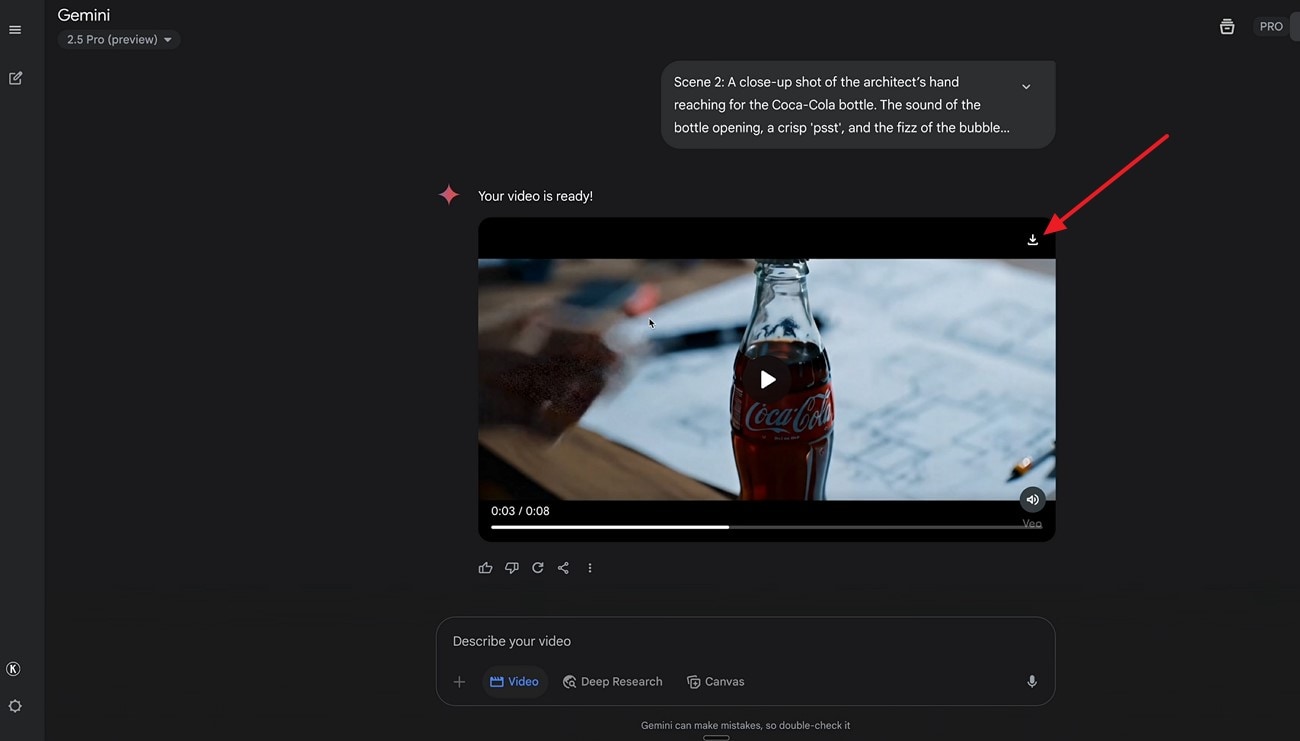Click the Gemini logo text
This screenshot has height=741, width=1300.
click(x=84, y=15)
